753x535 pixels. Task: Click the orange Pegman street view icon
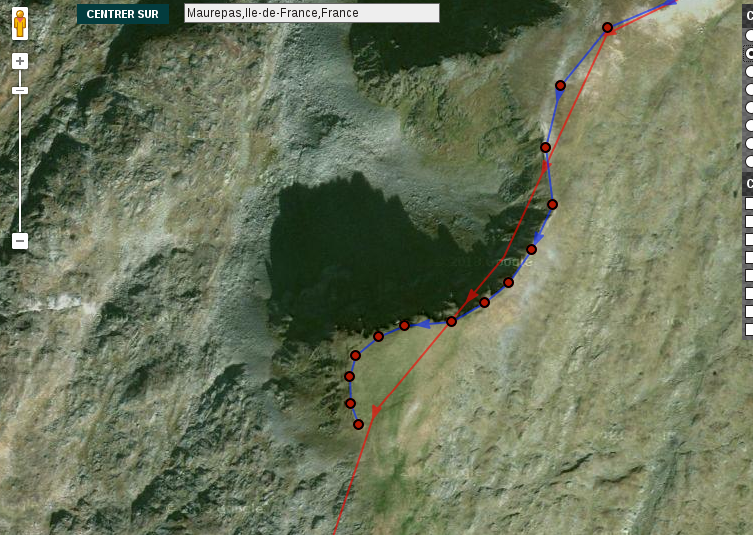click(19, 24)
